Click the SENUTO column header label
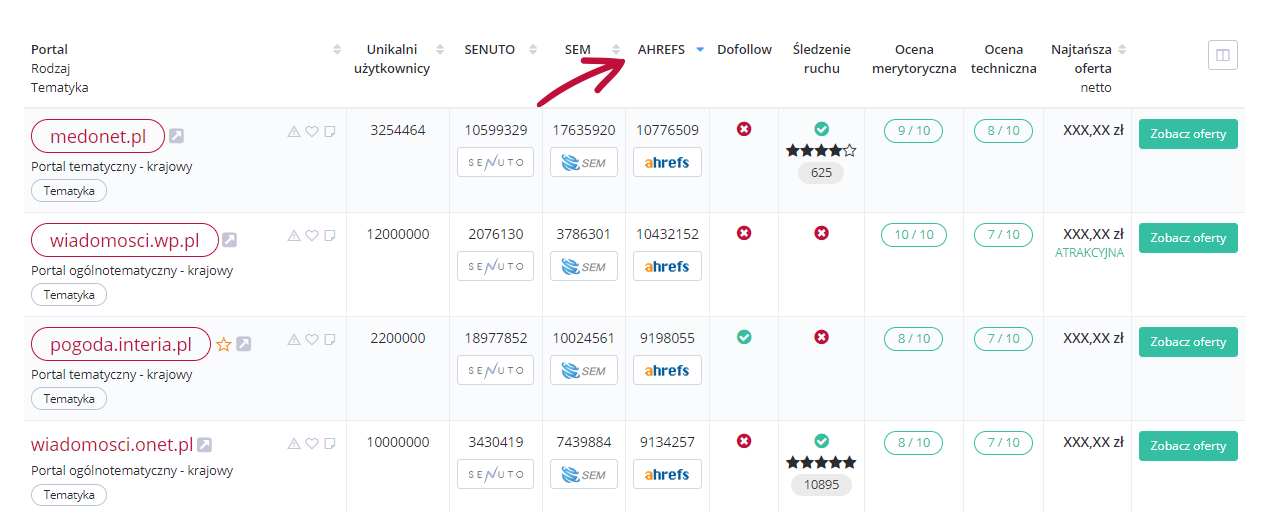 [x=490, y=49]
